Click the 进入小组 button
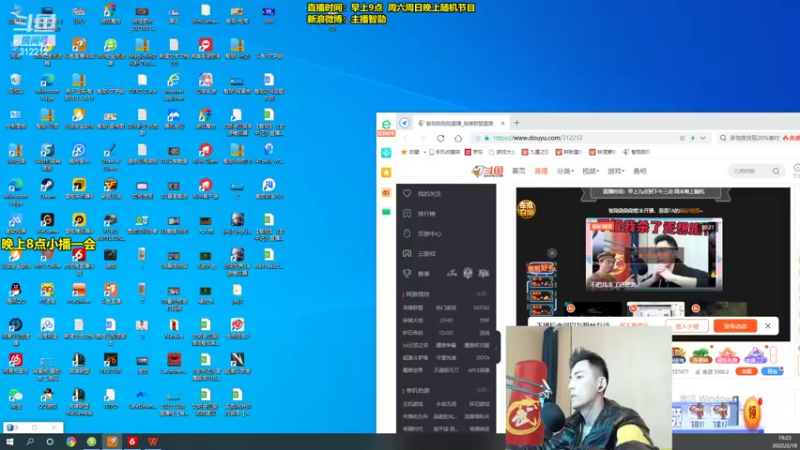This screenshot has height=450, width=800. click(687, 326)
